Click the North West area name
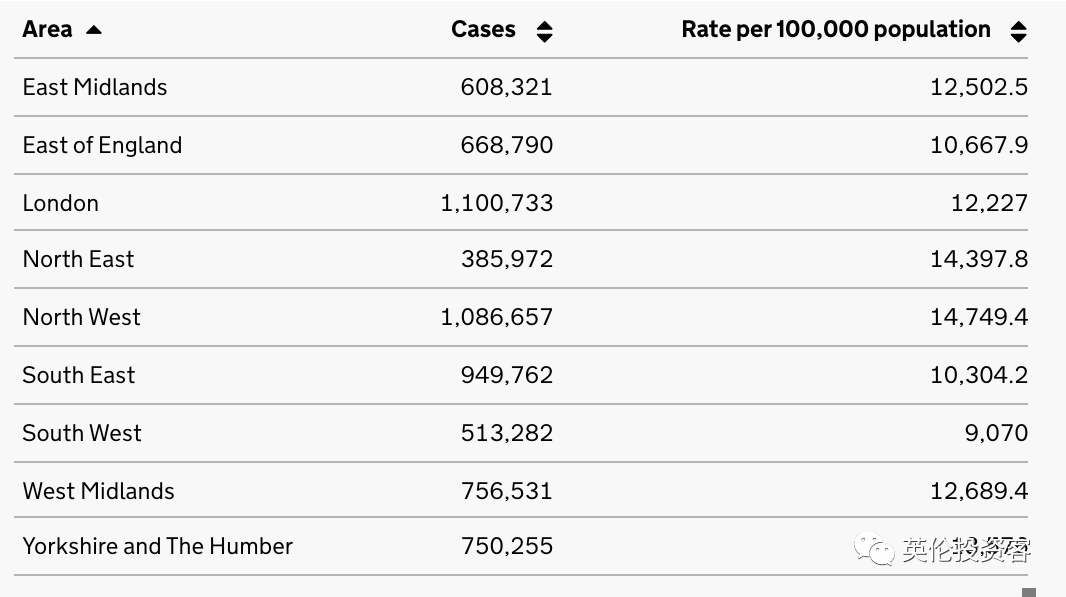This screenshot has height=597, width=1066. tap(82, 317)
